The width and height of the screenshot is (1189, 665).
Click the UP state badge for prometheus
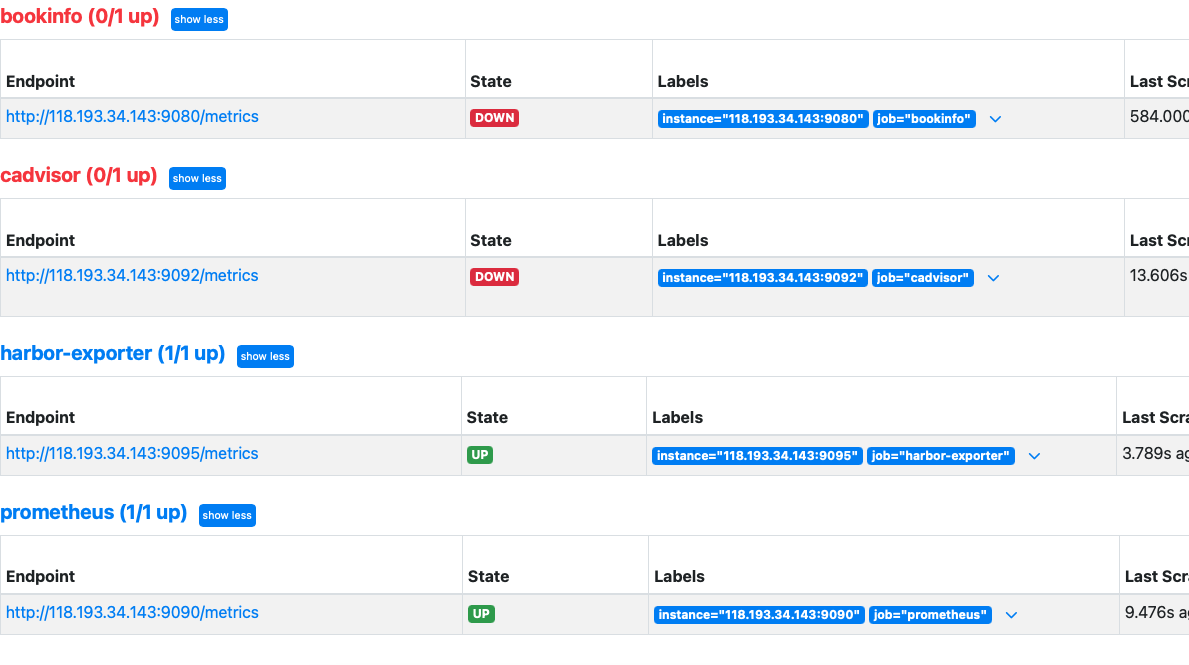(481, 614)
